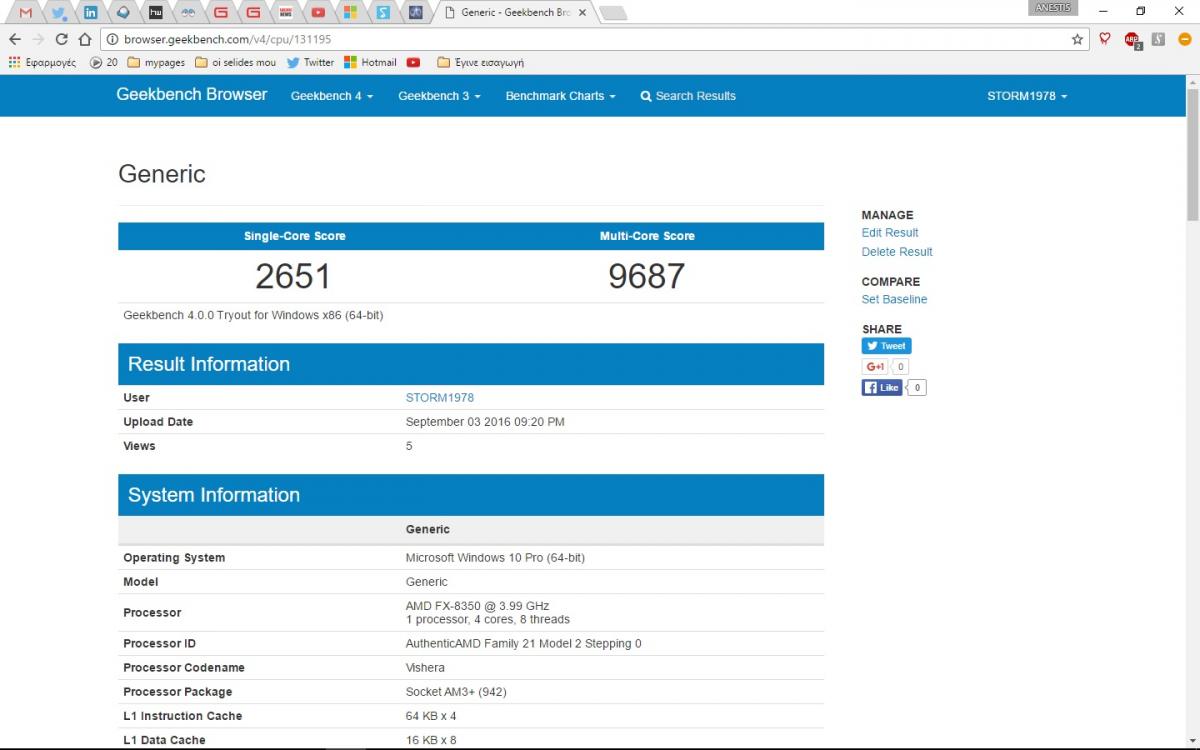Share the result with the Tweet button
The height and width of the screenshot is (750, 1200).
click(887, 346)
